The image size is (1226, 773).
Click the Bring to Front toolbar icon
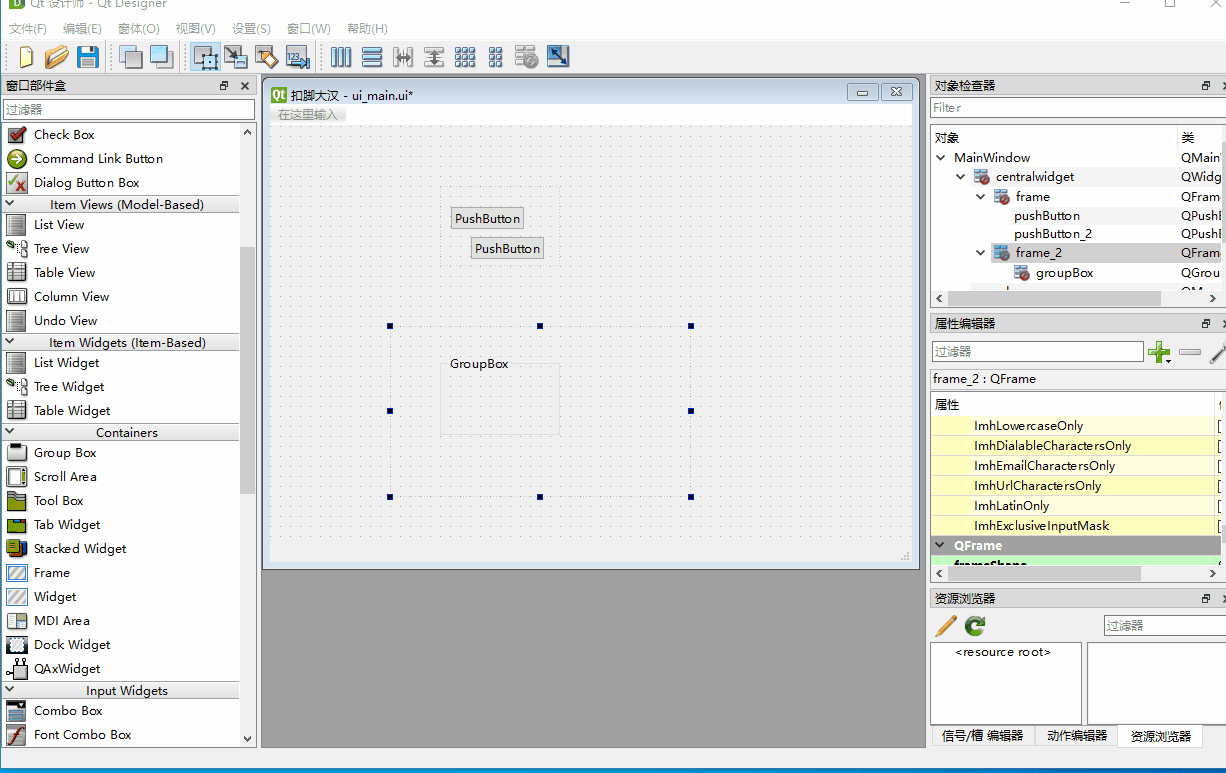tap(161, 57)
